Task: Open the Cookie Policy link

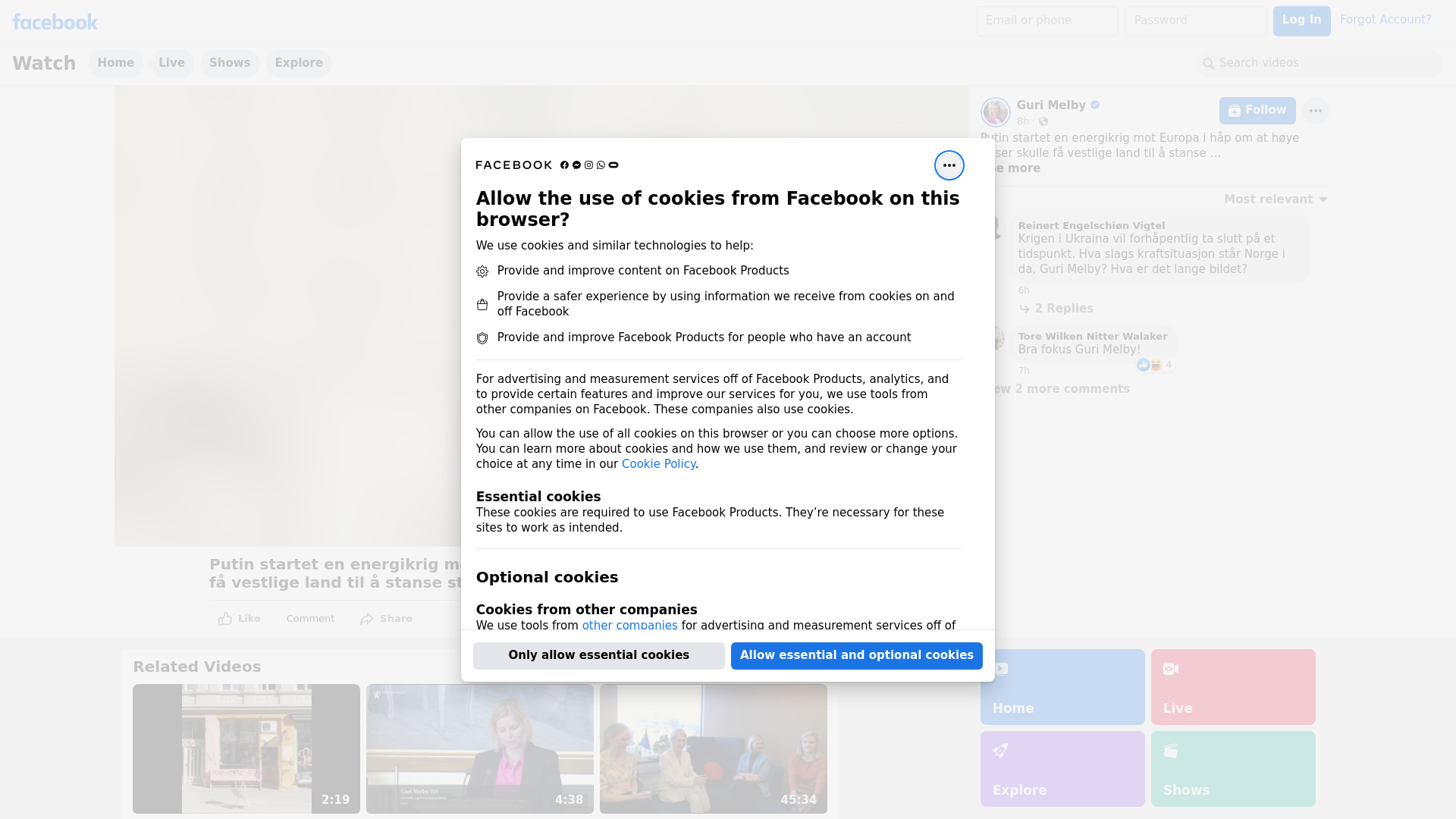Action: pyautogui.click(x=657, y=464)
